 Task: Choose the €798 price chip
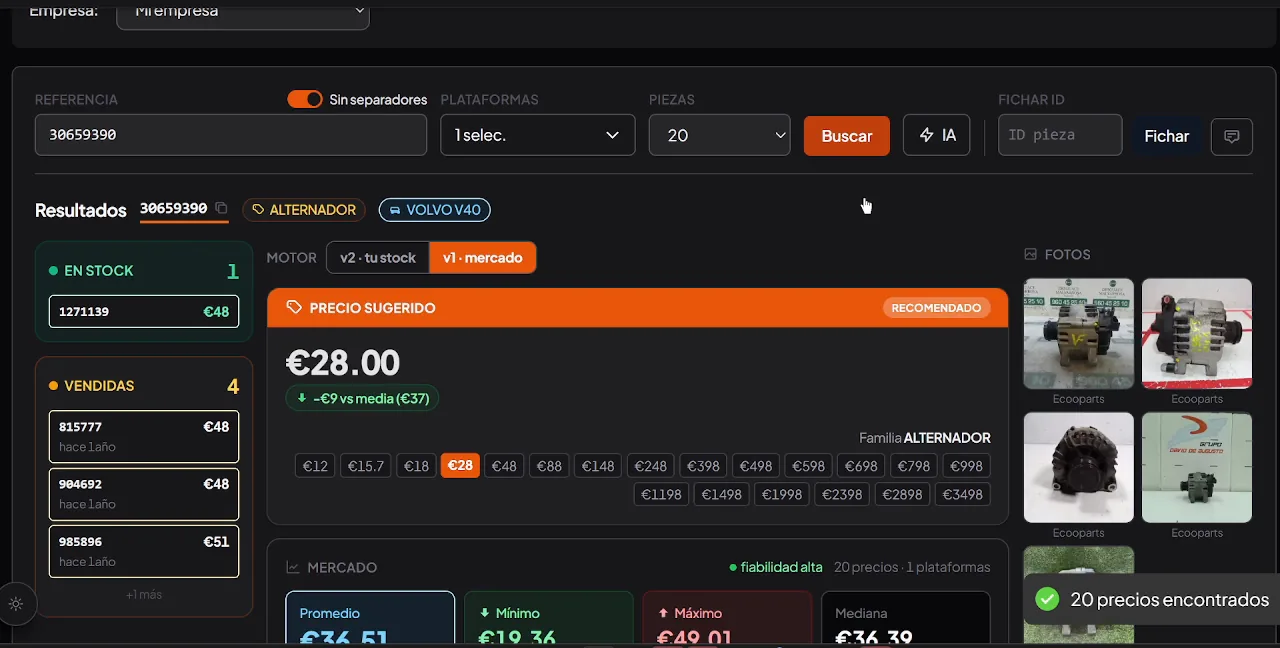(x=913, y=466)
